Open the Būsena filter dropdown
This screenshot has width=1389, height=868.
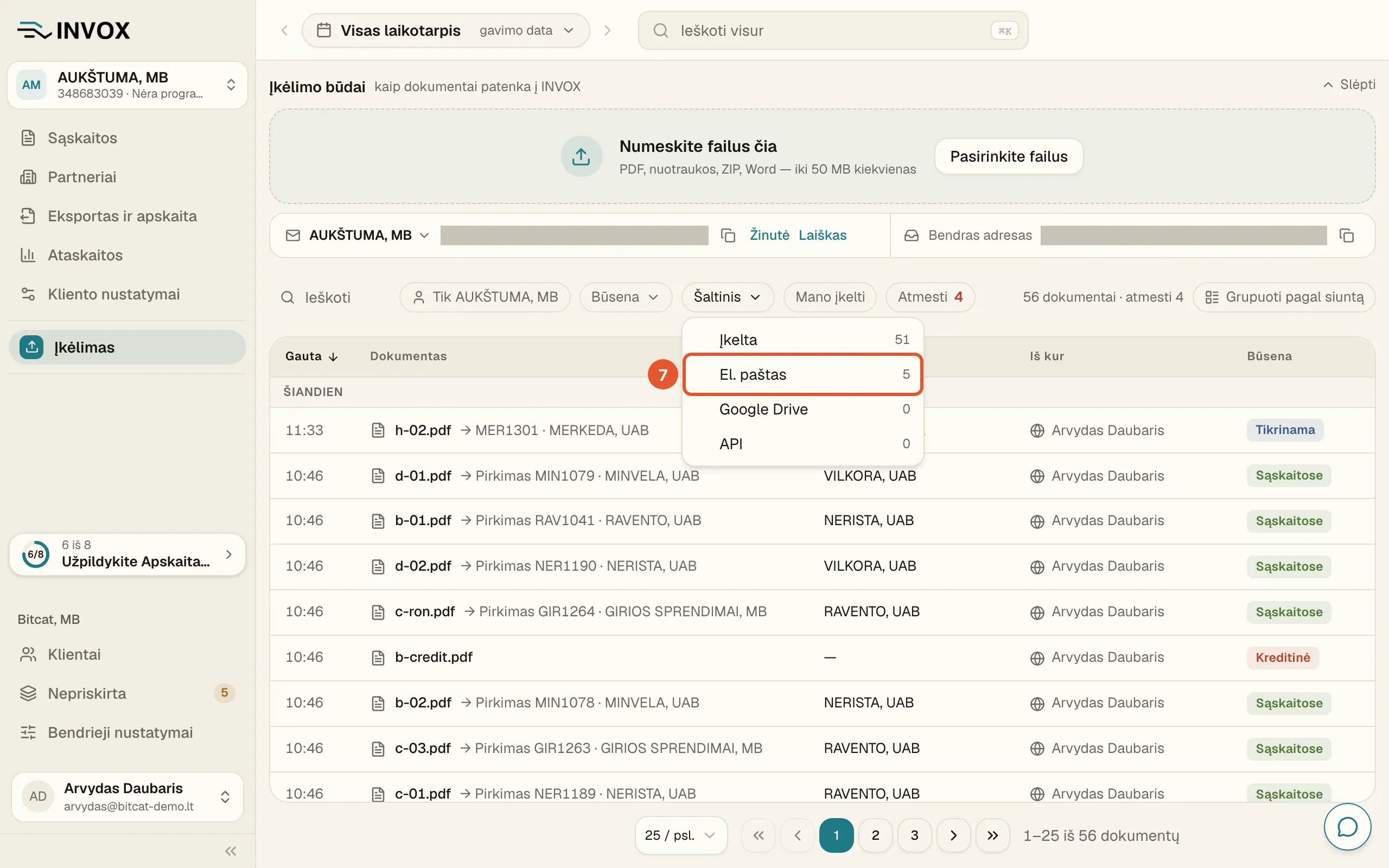click(625, 297)
